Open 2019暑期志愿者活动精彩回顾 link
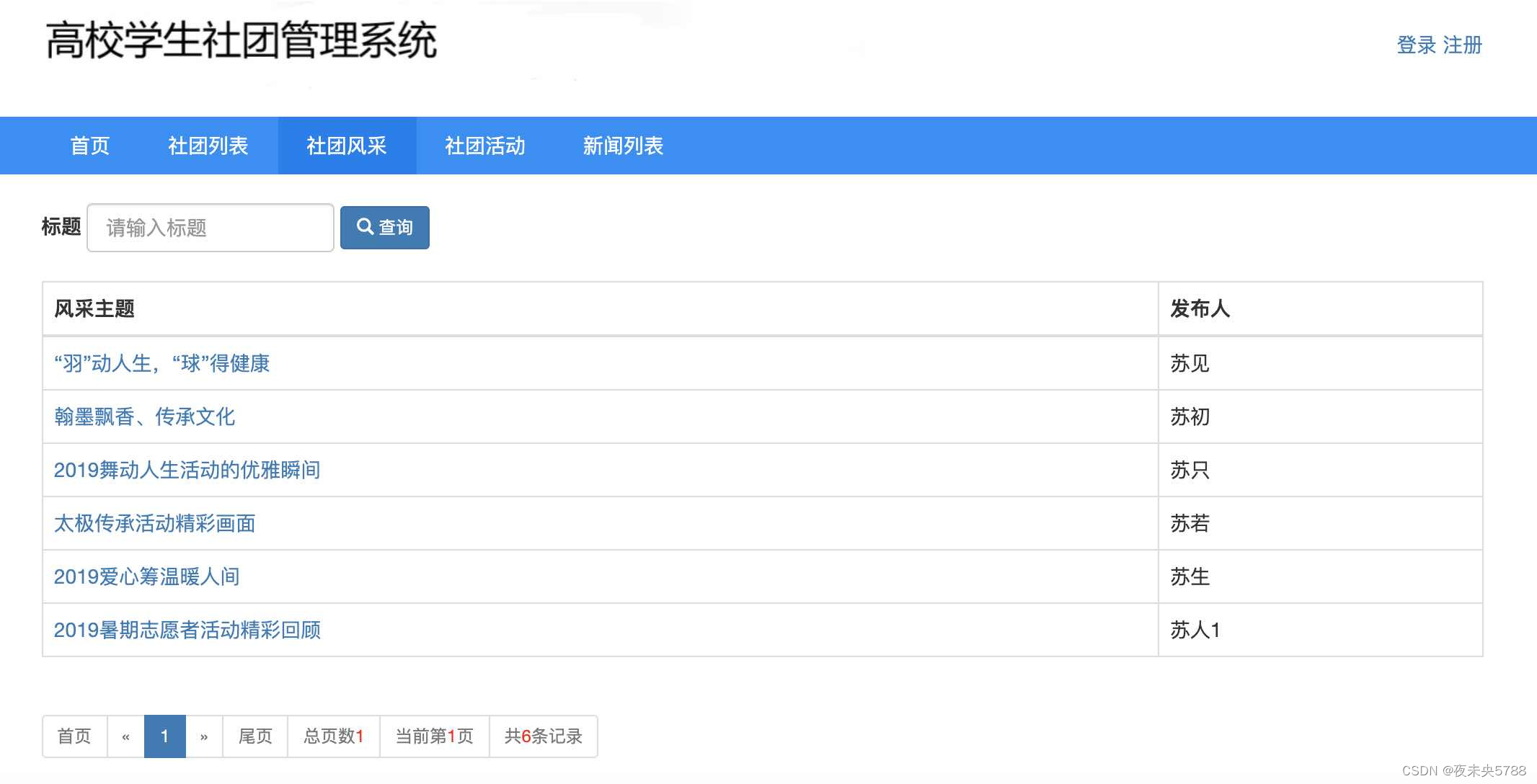 click(x=187, y=630)
